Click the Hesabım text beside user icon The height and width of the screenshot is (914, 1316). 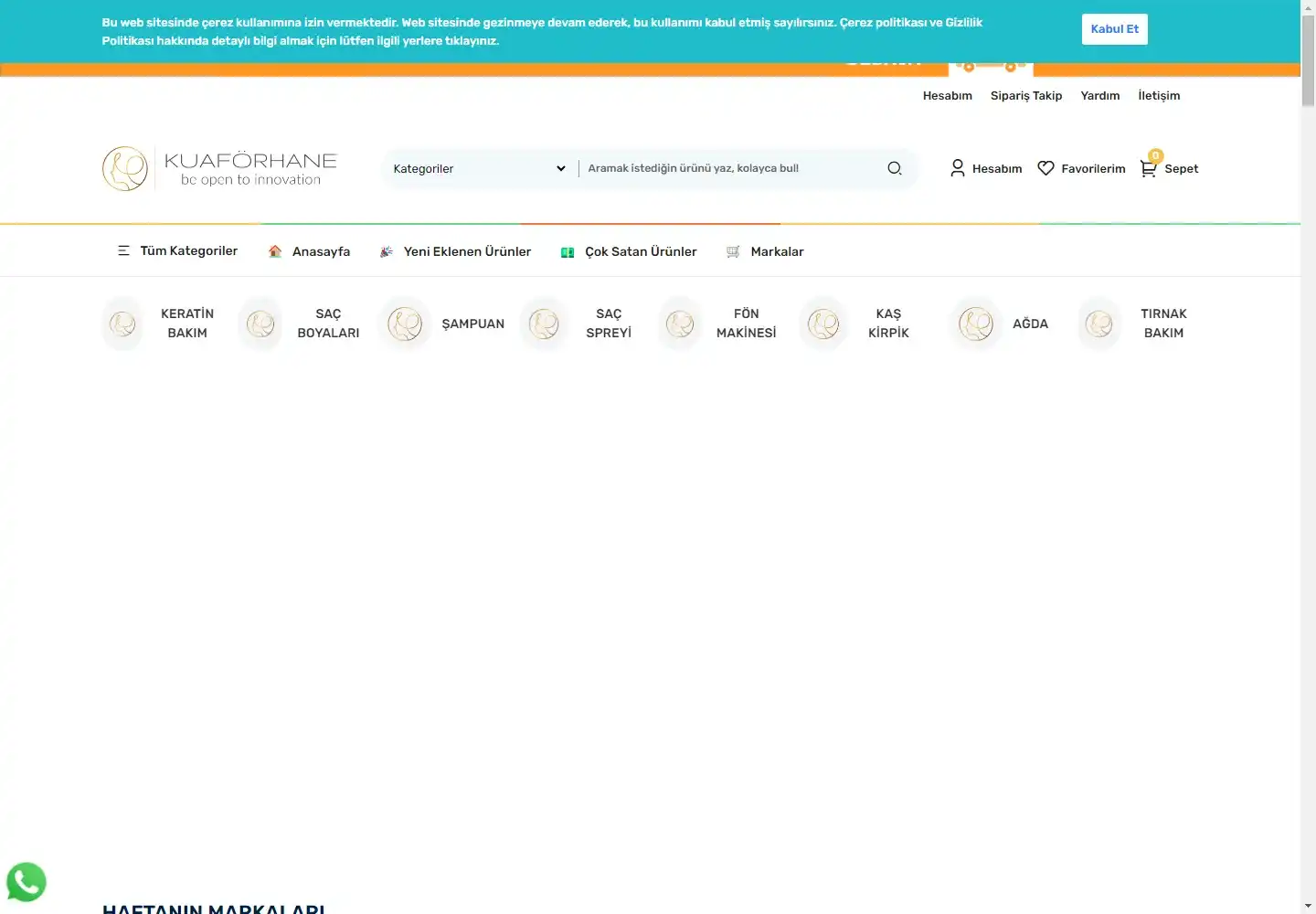coord(997,169)
